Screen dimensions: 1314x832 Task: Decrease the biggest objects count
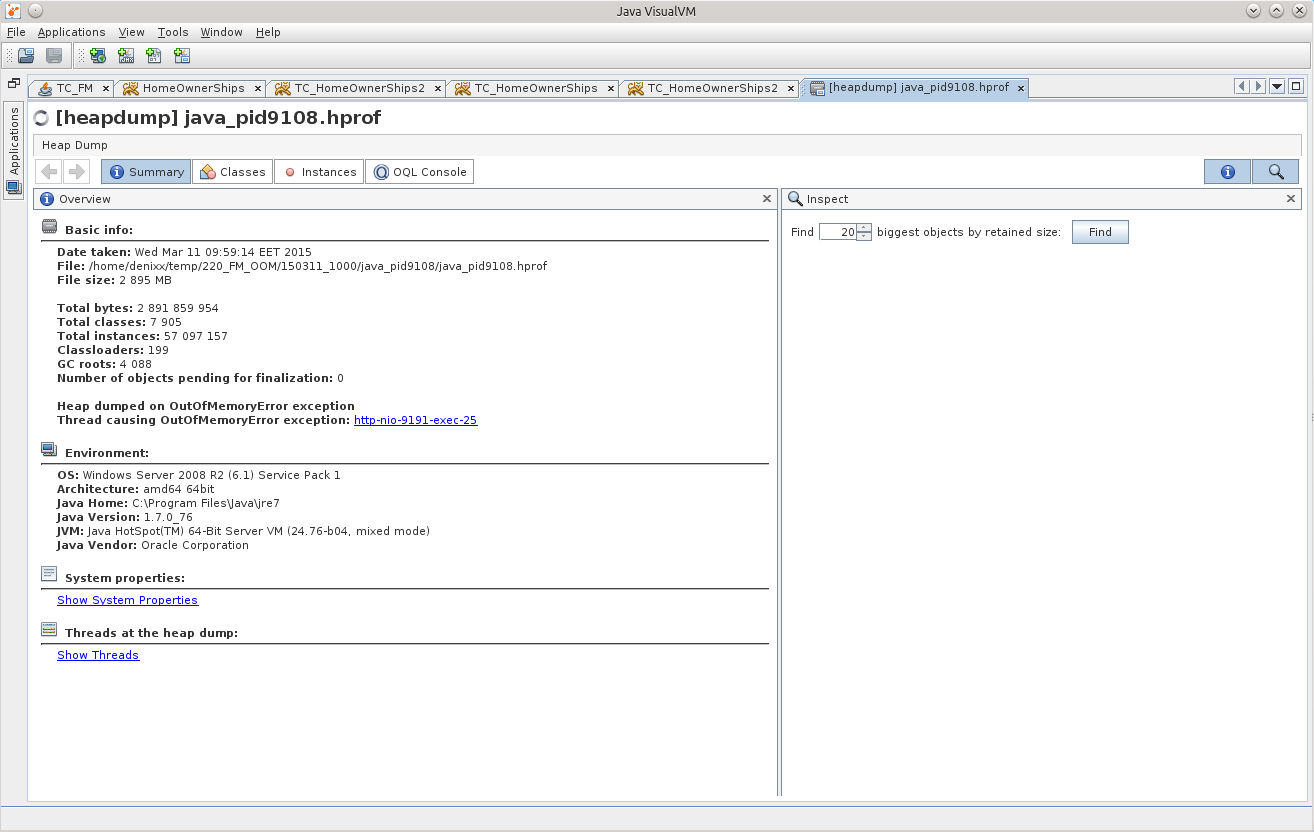pyautogui.click(x=865, y=236)
